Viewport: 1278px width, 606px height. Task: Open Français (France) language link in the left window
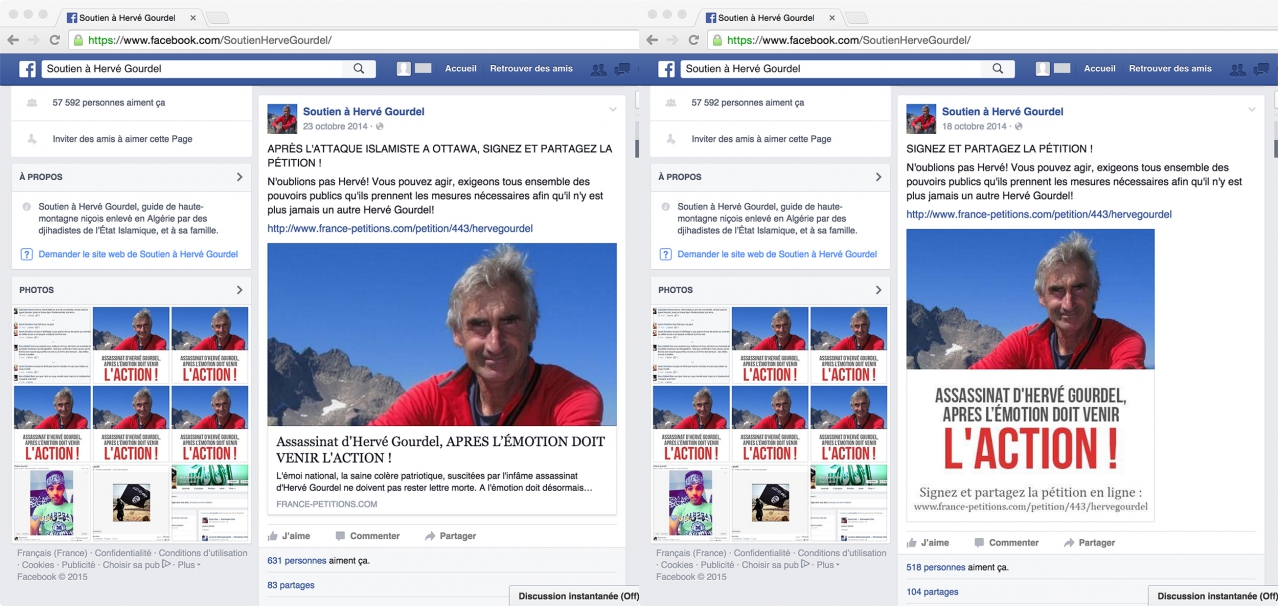click(52, 553)
